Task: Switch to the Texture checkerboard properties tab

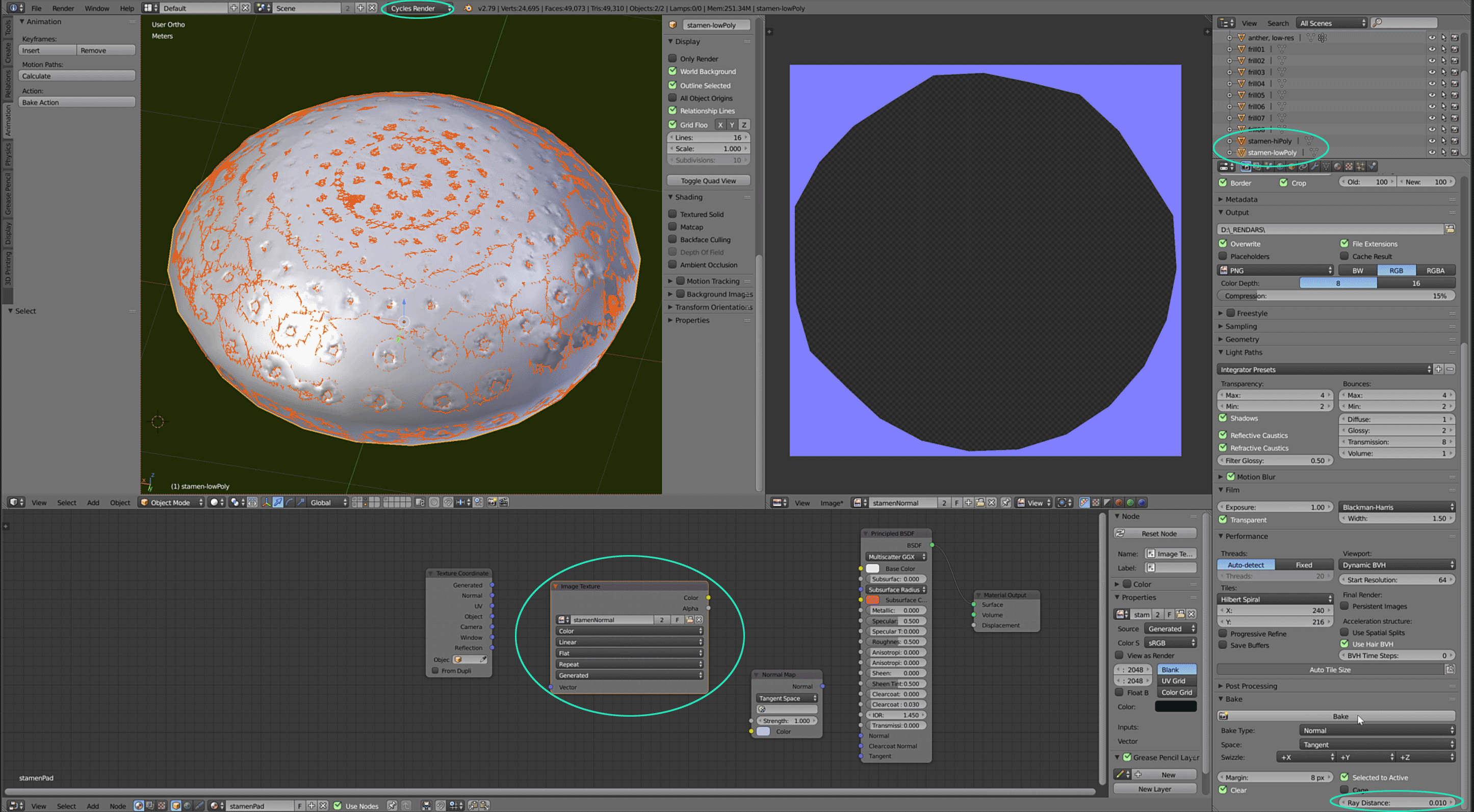Action: tap(1349, 167)
